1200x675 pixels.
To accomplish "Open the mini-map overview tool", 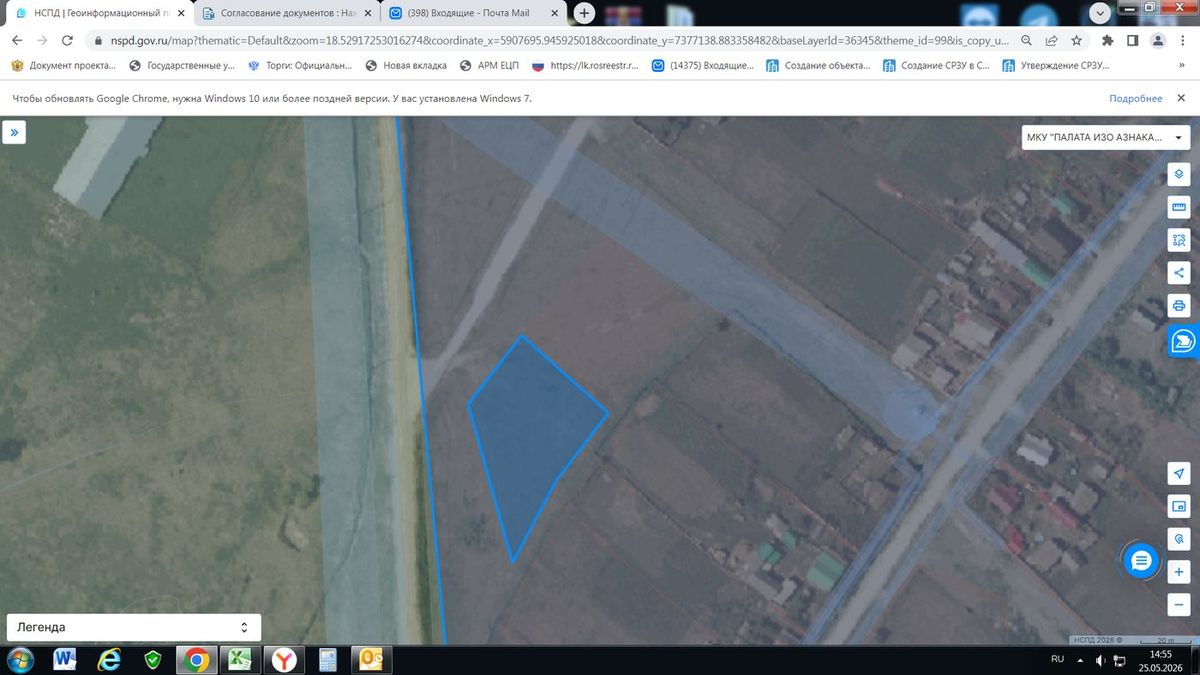I will [x=1179, y=506].
